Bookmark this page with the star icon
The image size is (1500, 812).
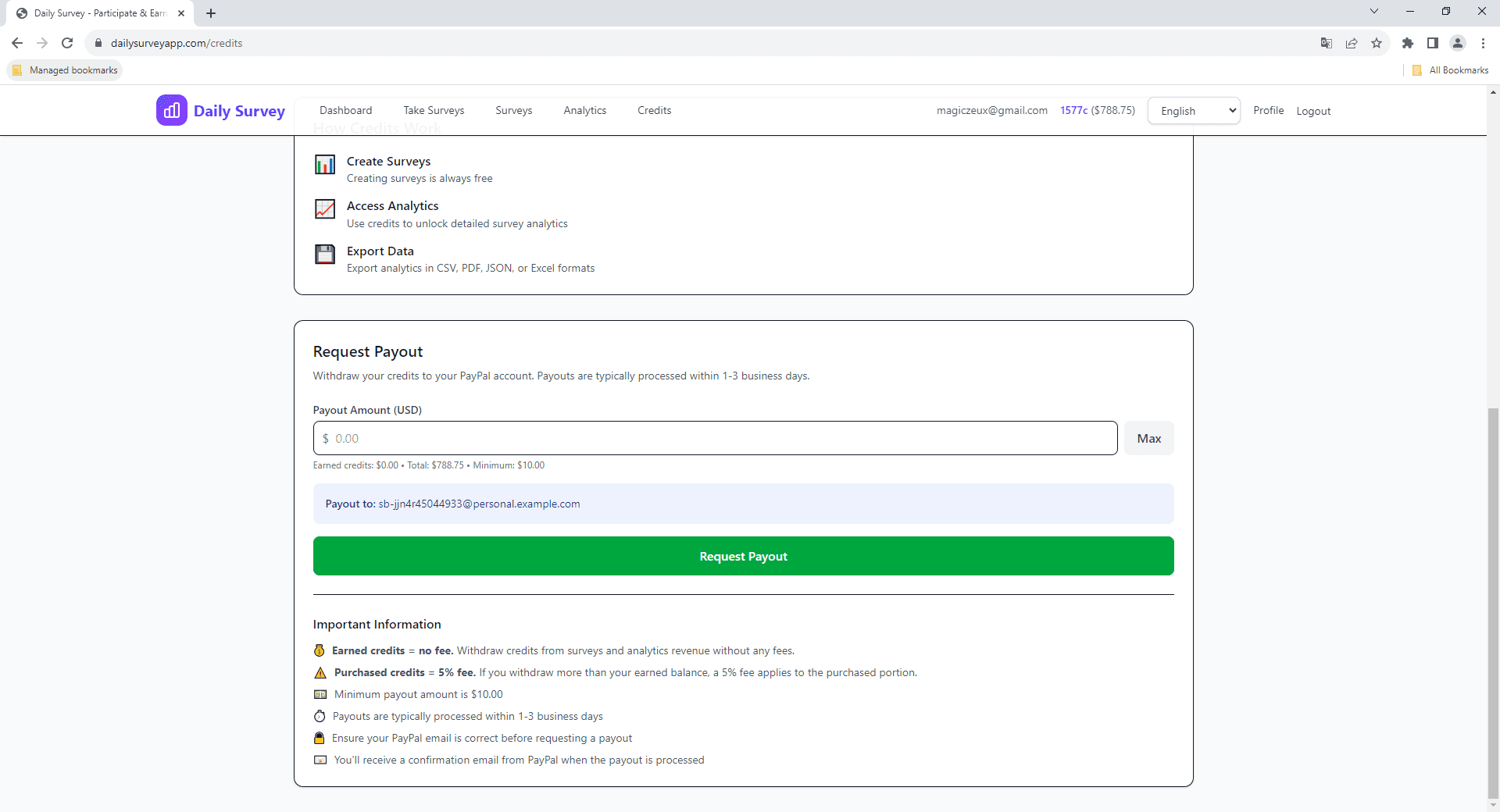[x=1377, y=43]
